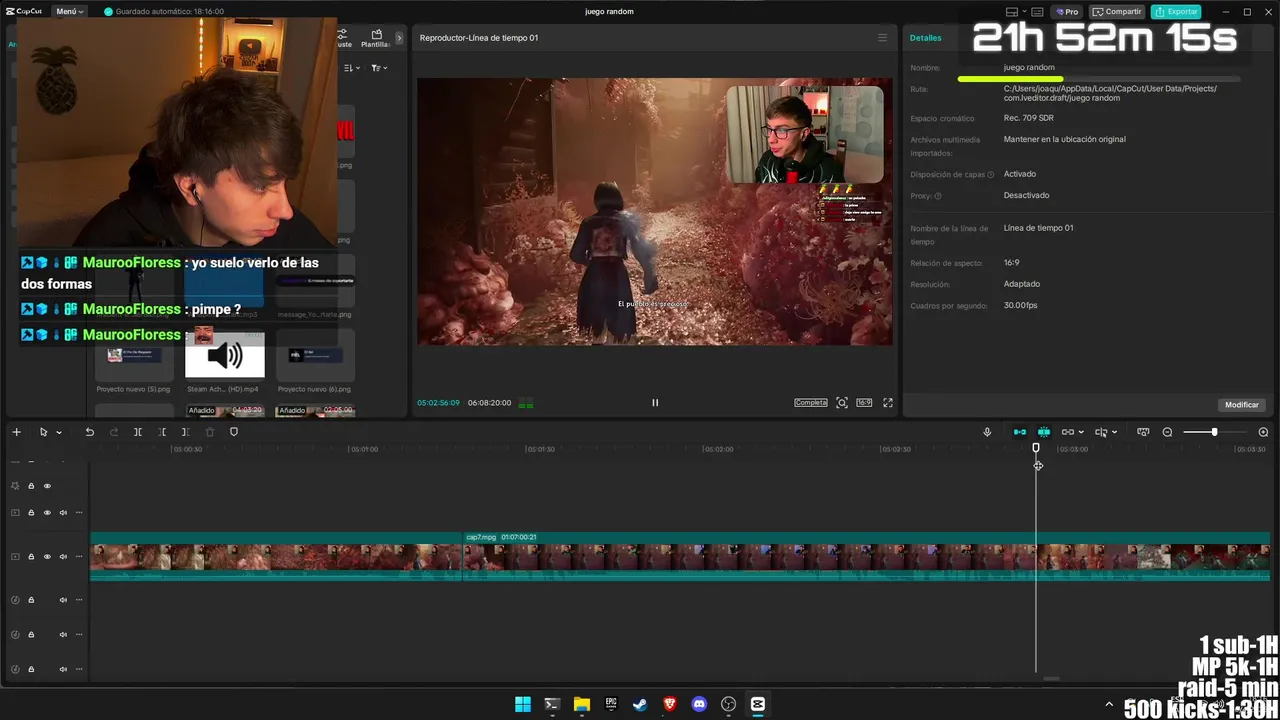Open Discord from the taskbar
The width and height of the screenshot is (1280, 720).
[699, 704]
